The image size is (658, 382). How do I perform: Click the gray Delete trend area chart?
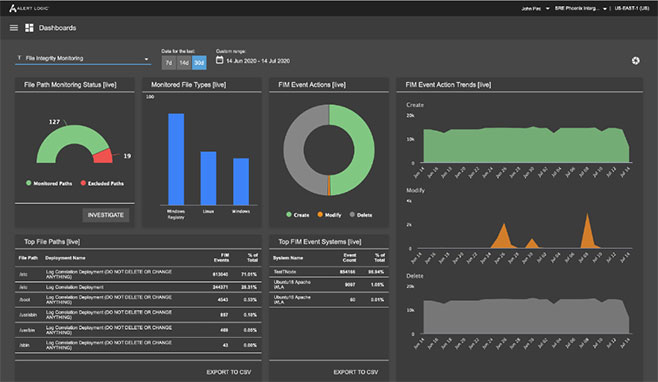(x=526, y=317)
